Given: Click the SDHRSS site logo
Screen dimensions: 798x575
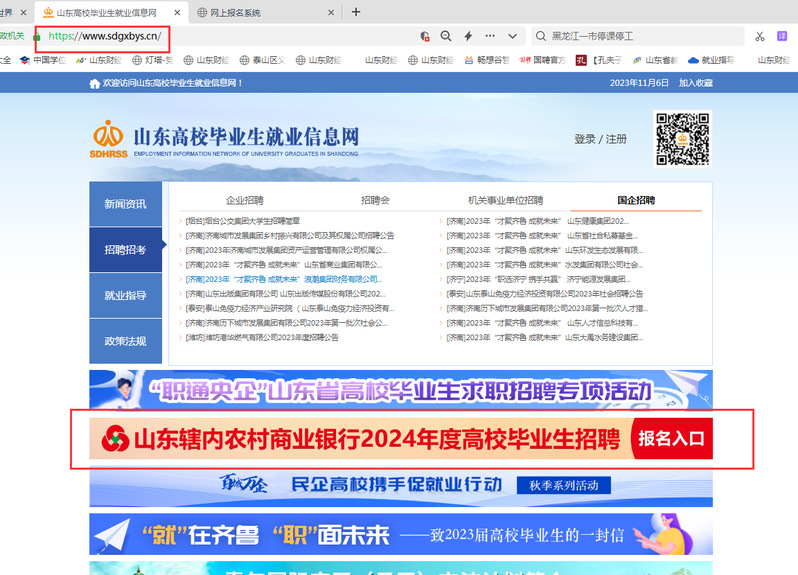Looking at the screenshot, I should pos(108,138).
